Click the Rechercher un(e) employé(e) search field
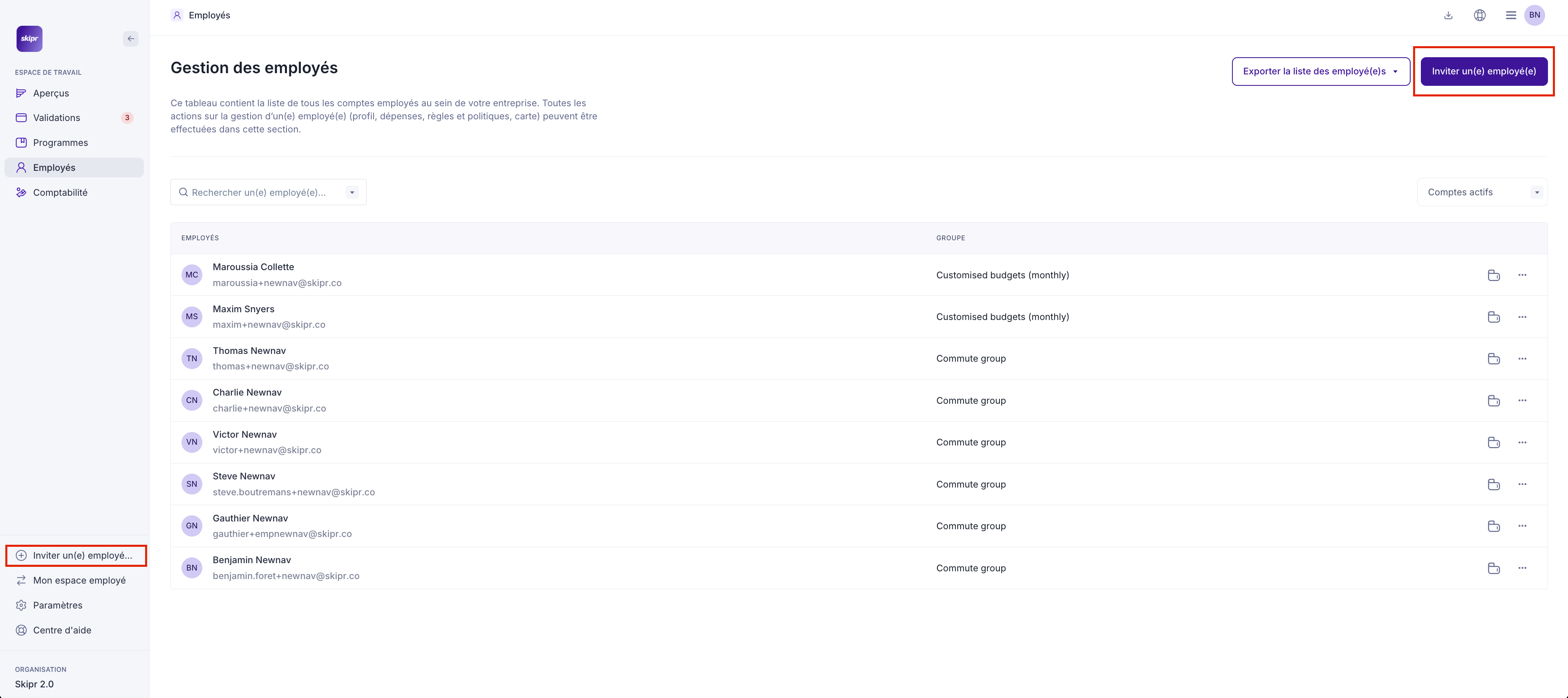 tap(259, 192)
